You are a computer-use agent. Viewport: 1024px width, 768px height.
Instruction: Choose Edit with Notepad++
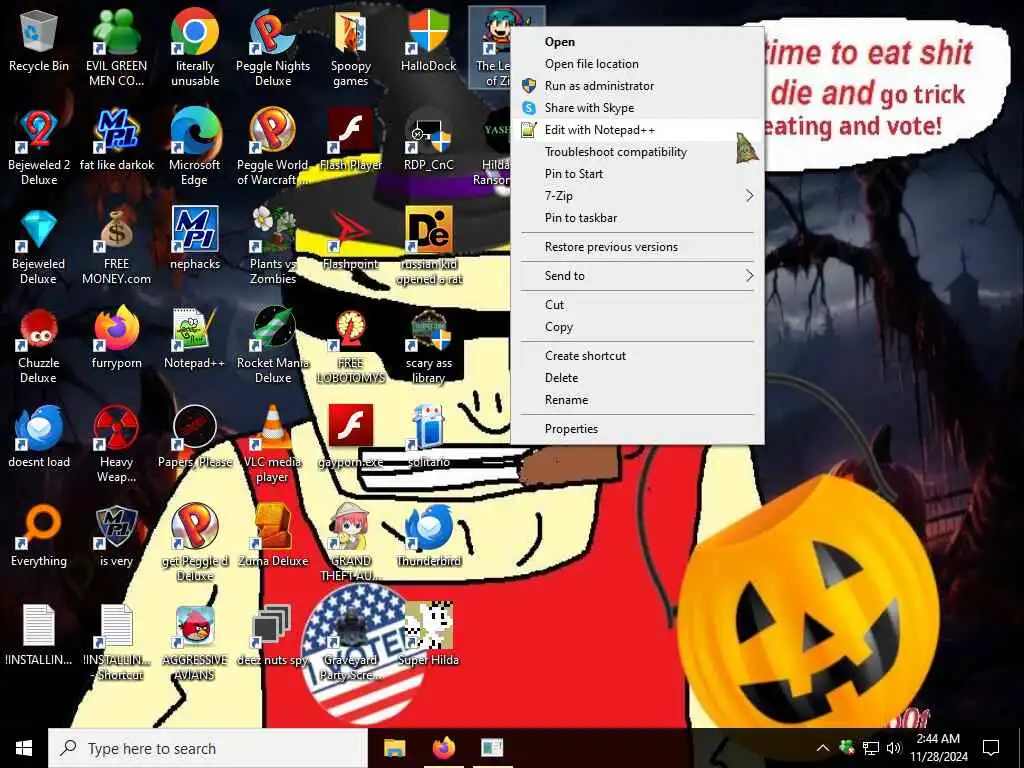tap(637, 130)
